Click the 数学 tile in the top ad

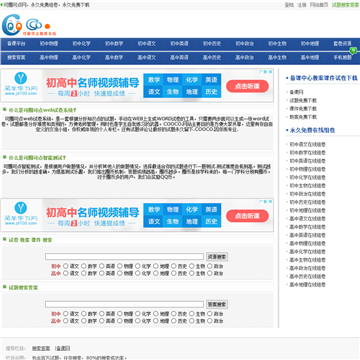pos(154,80)
